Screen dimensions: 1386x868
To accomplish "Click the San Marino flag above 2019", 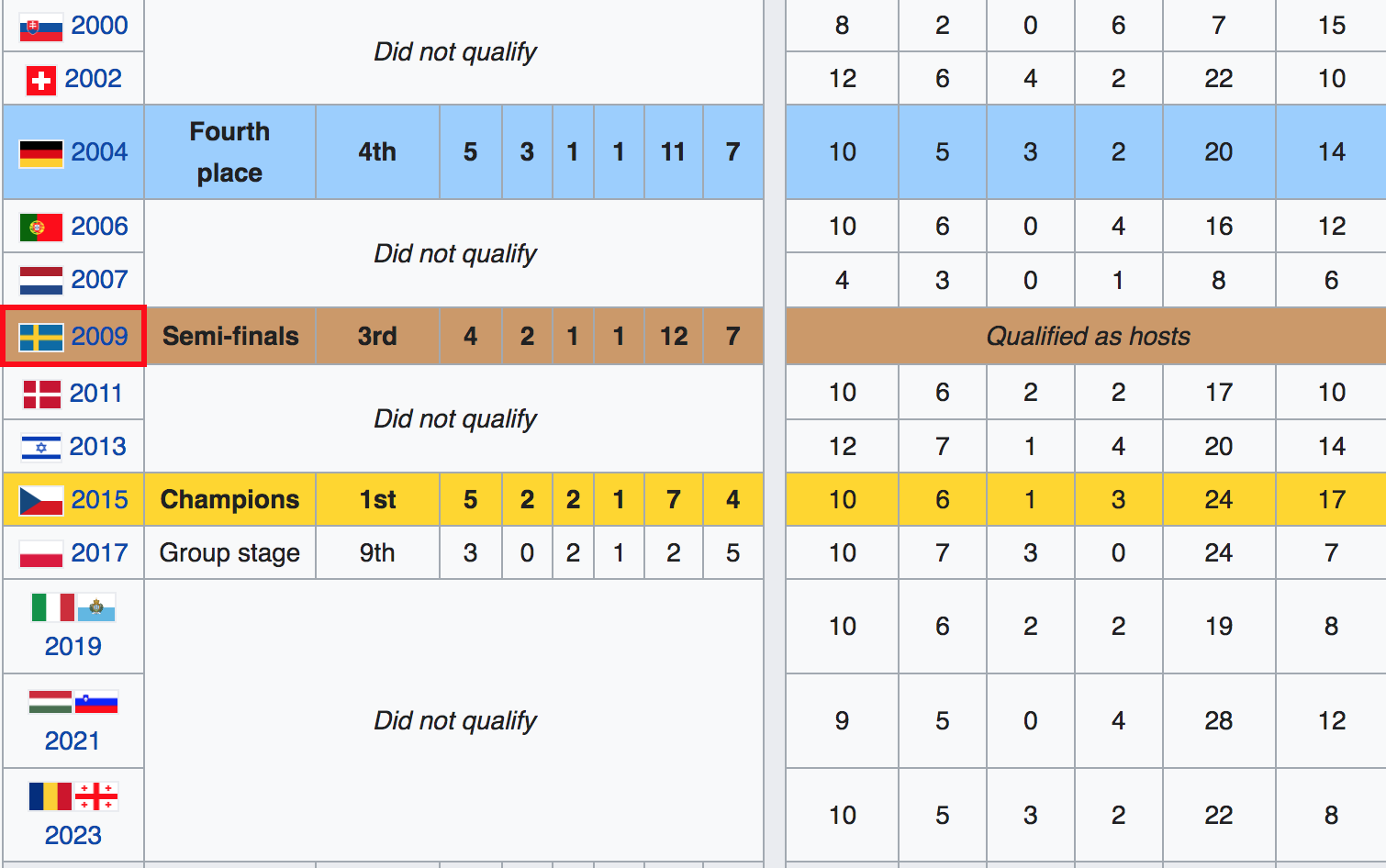I will pyautogui.click(x=96, y=607).
